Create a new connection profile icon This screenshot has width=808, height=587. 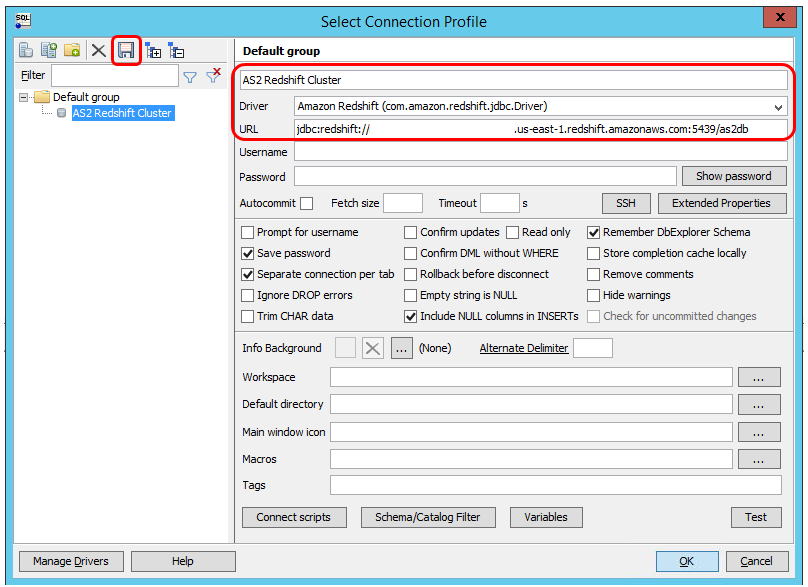click(x=26, y=50)
